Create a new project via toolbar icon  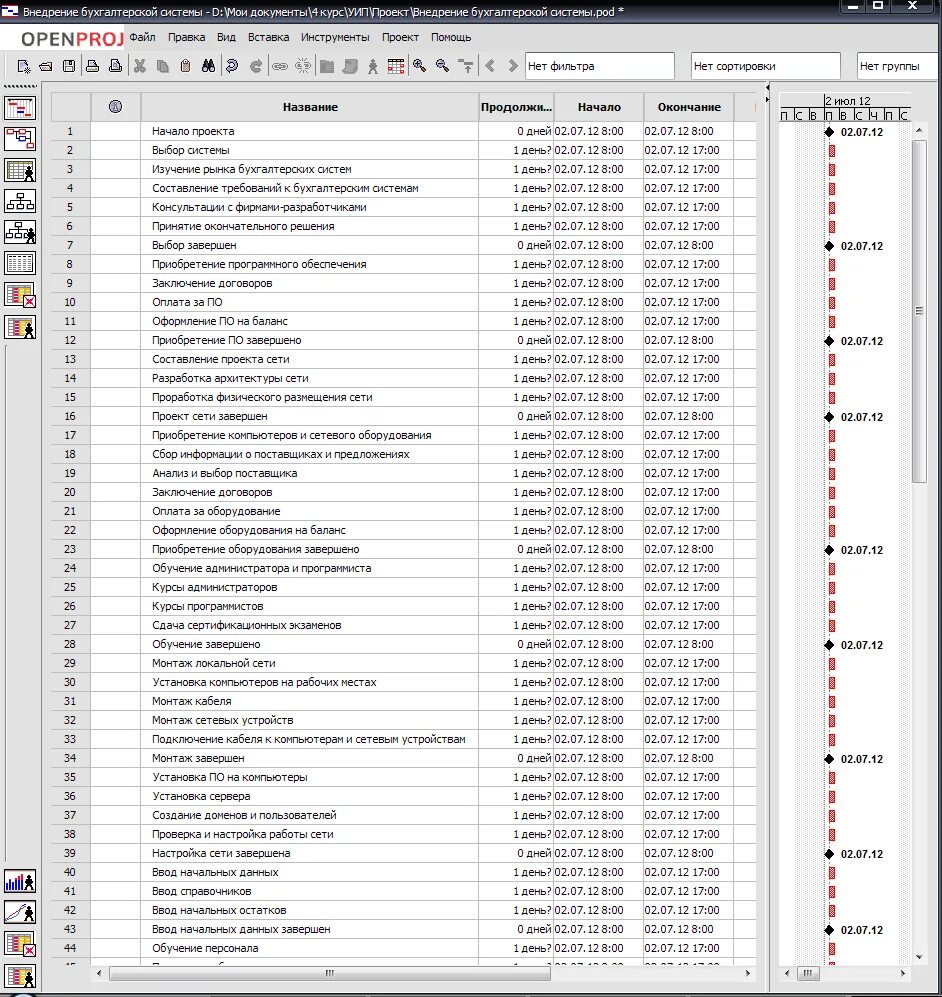[24, 66]
